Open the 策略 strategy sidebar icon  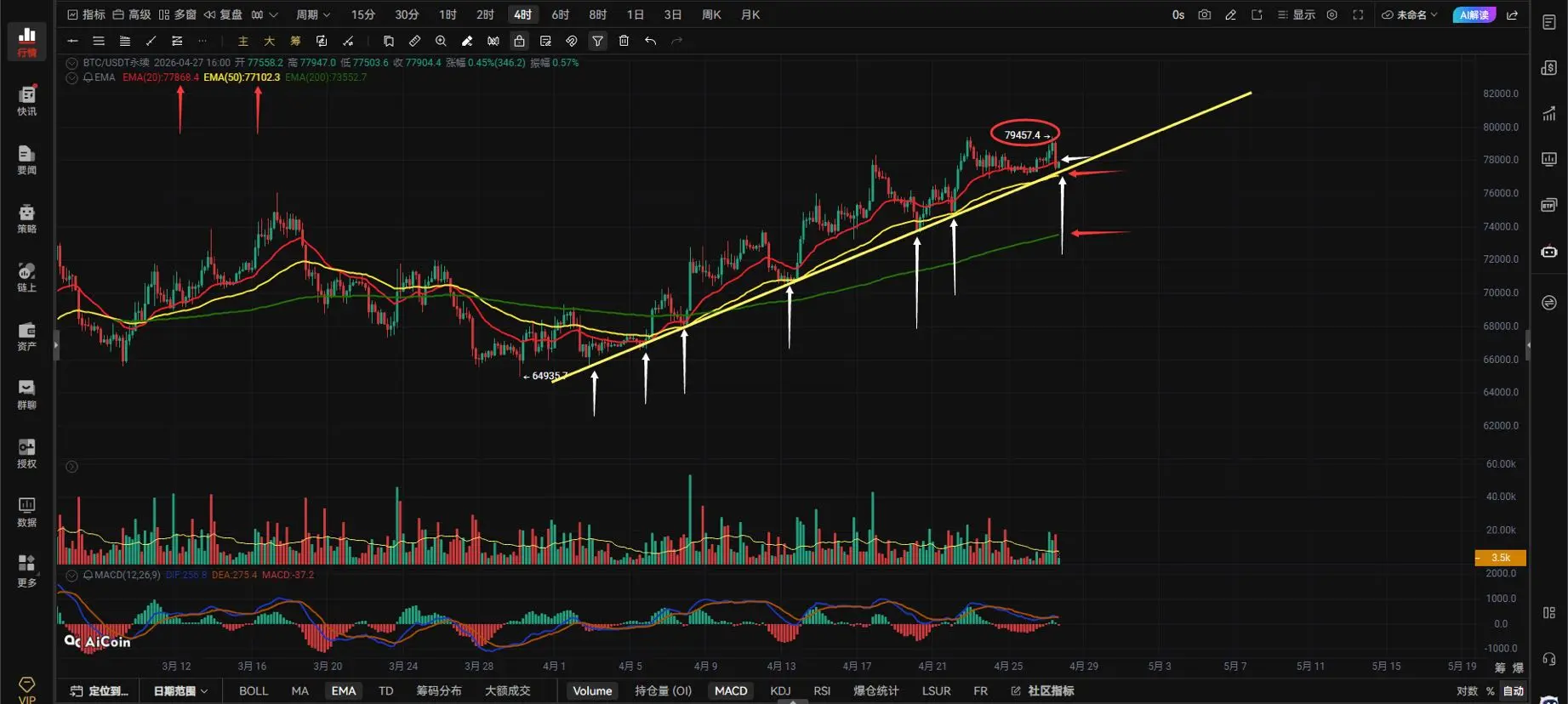[x=26, y=218]
